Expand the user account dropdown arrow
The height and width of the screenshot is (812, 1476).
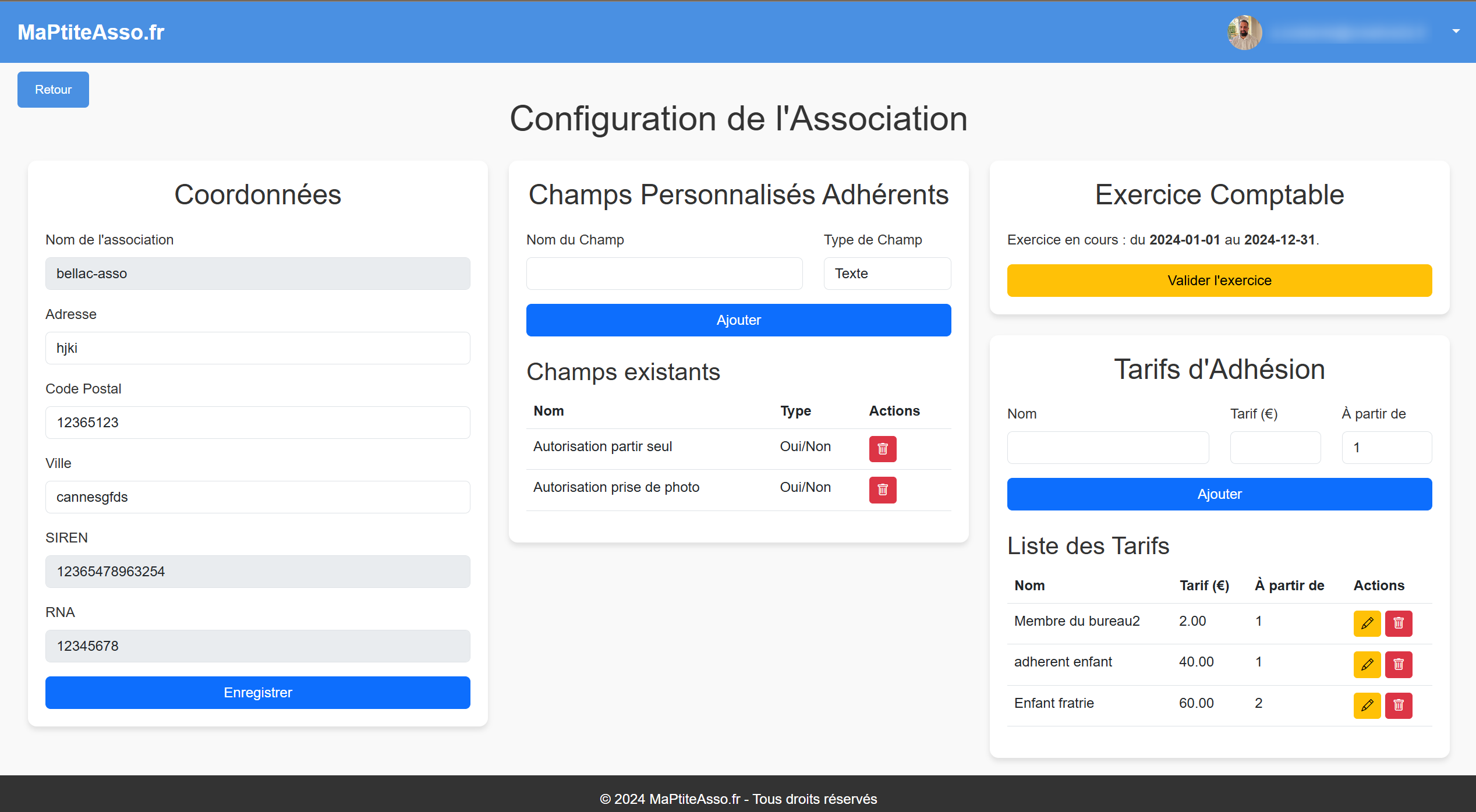[1456, 31]
